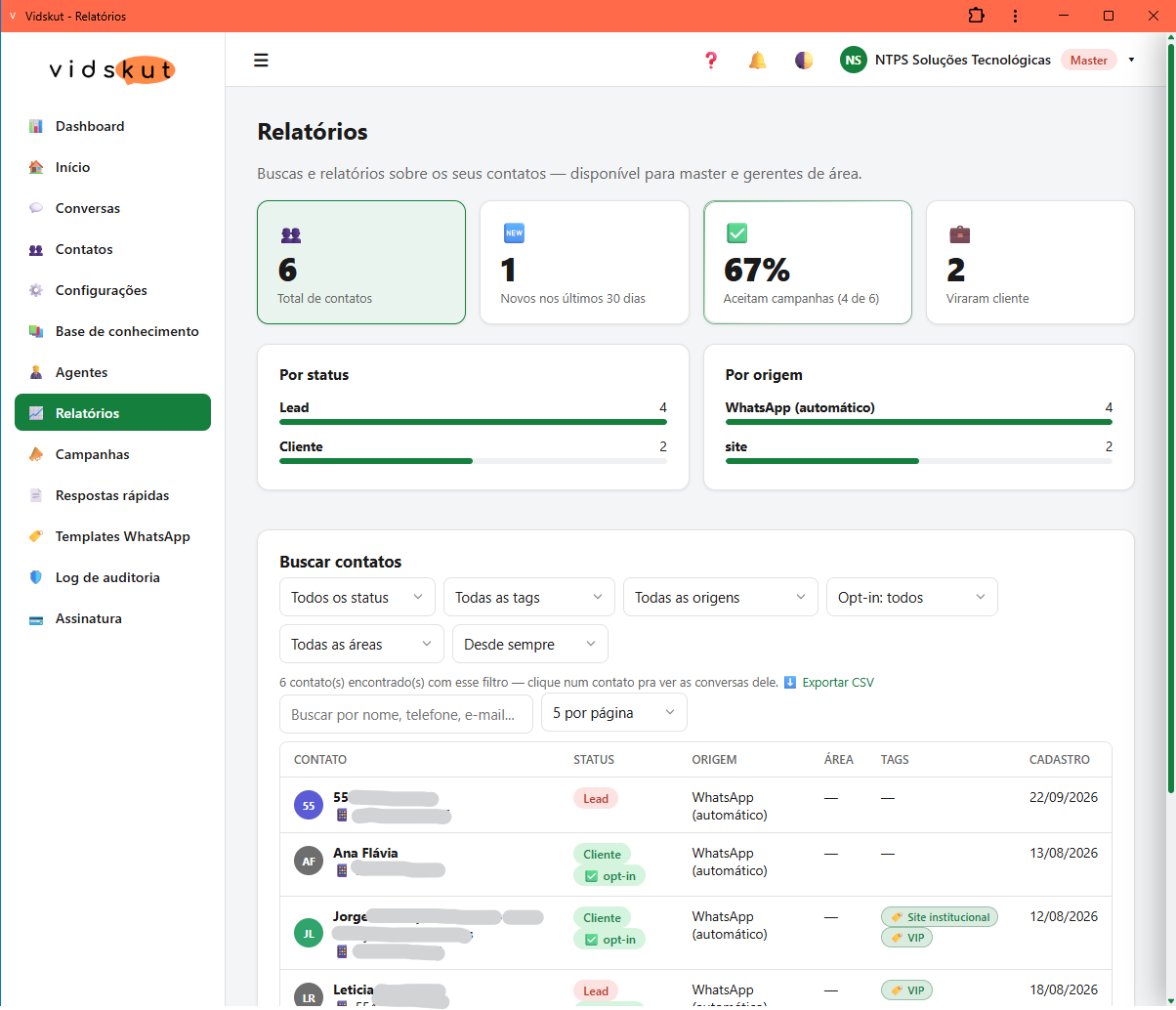
Task: Toggle the Aceitam campanhas 67% card
Action: 808,262
